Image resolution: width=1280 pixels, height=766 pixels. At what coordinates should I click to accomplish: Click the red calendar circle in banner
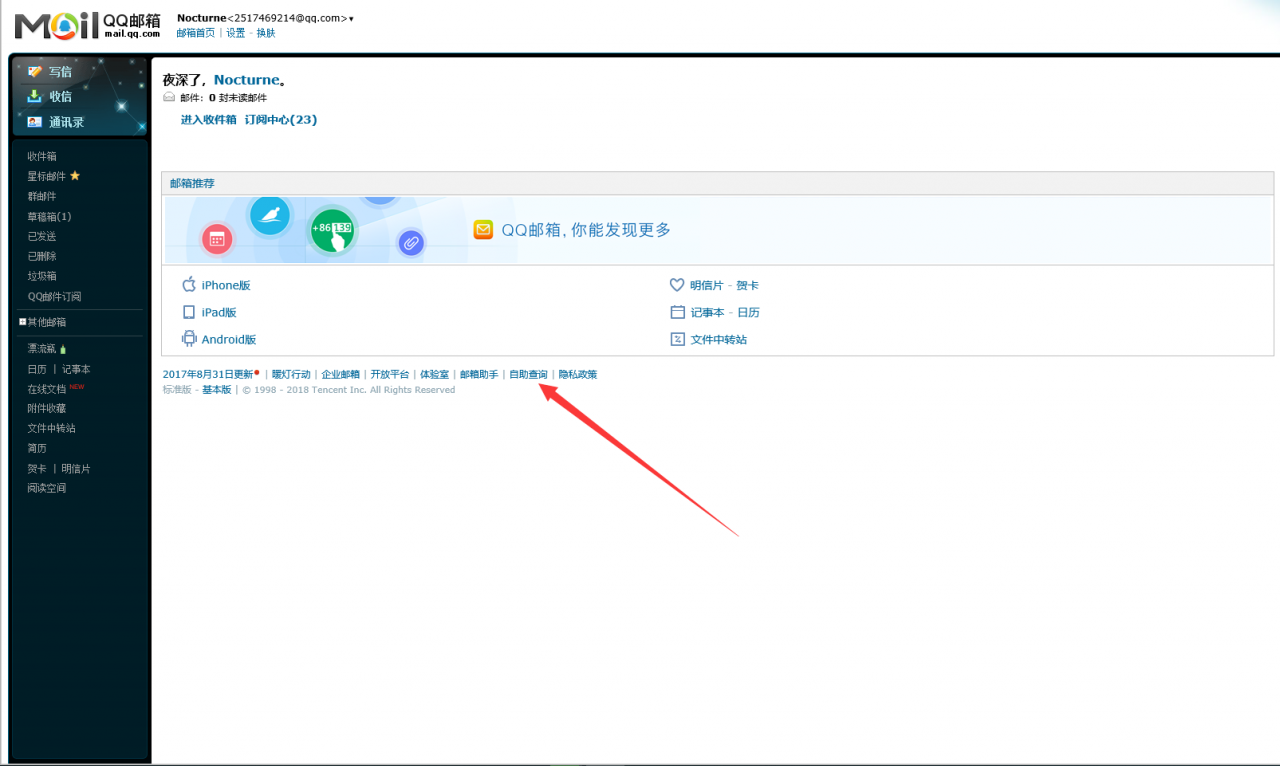(217, 239)
